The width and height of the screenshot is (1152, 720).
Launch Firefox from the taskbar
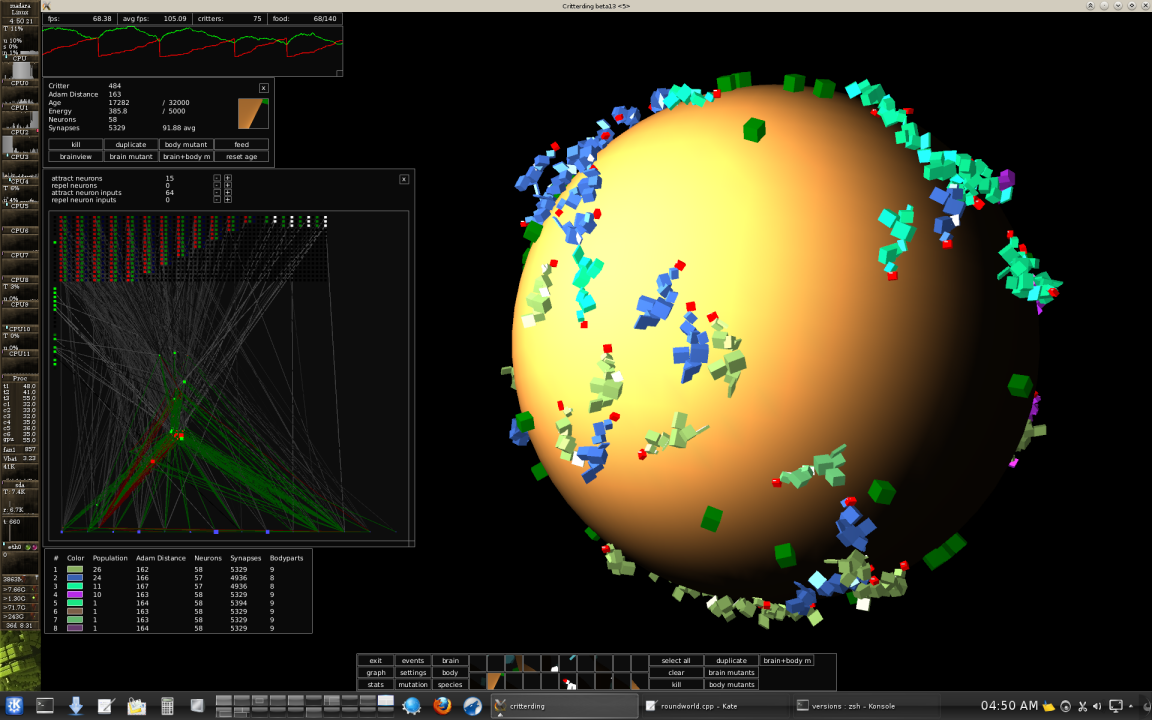coord(442,705)
